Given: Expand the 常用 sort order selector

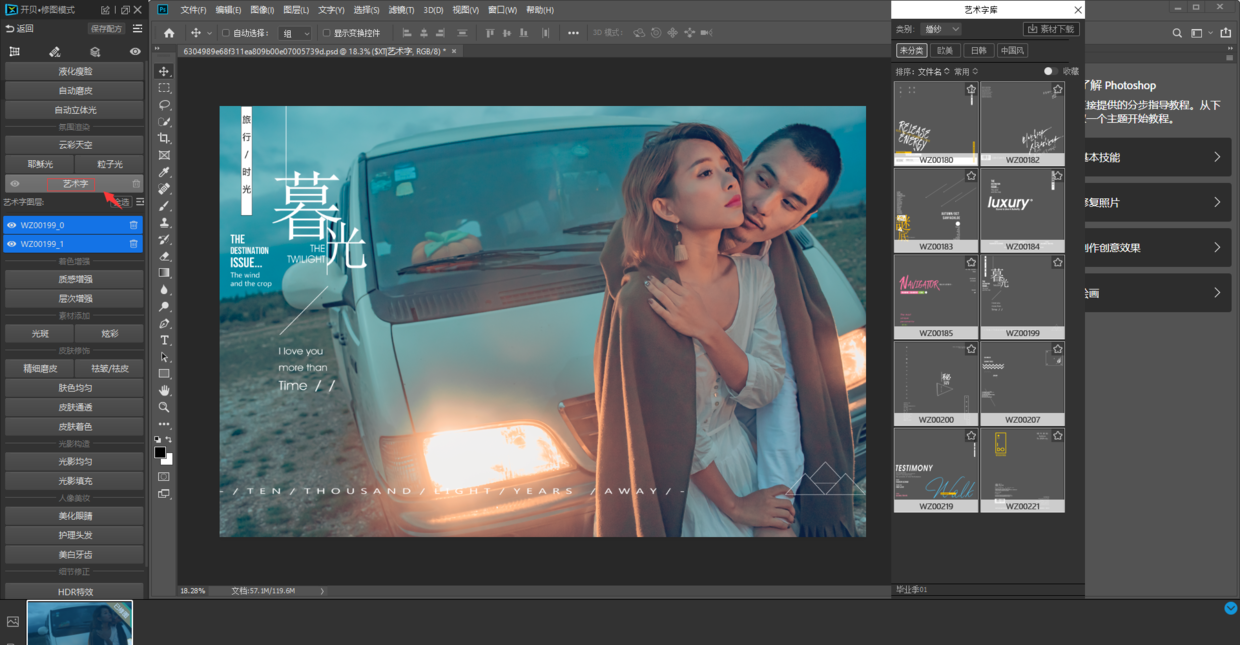Looking at the screenshot, I should (967, 71).
